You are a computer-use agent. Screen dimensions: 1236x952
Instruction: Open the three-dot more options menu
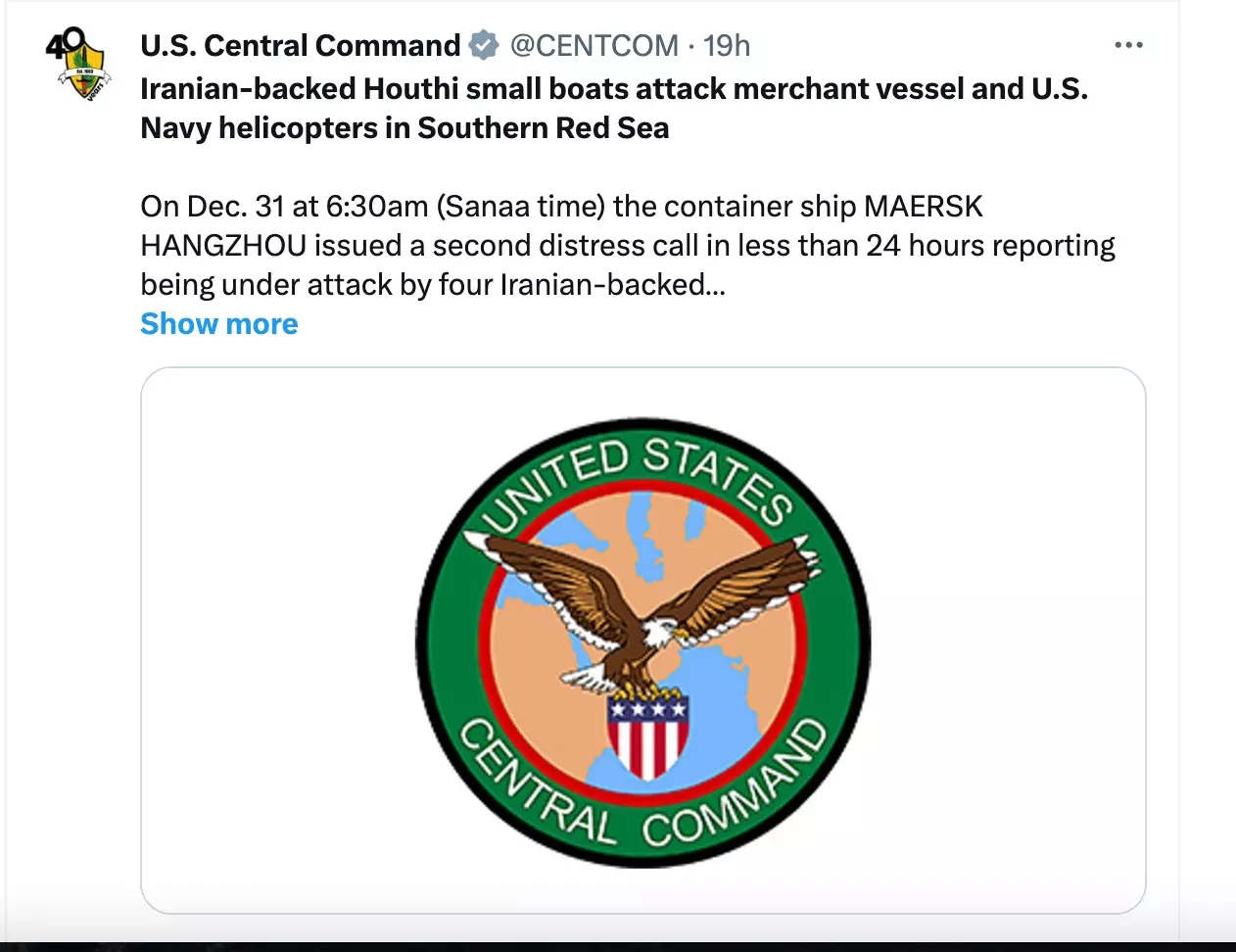click(1128, 45)
